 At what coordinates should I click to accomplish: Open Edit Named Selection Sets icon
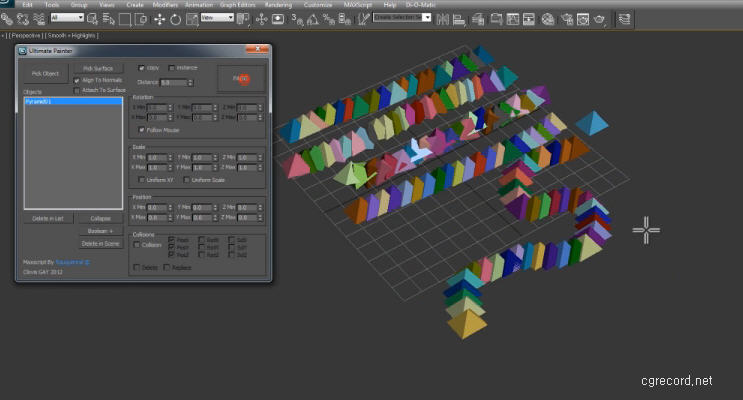363,19
